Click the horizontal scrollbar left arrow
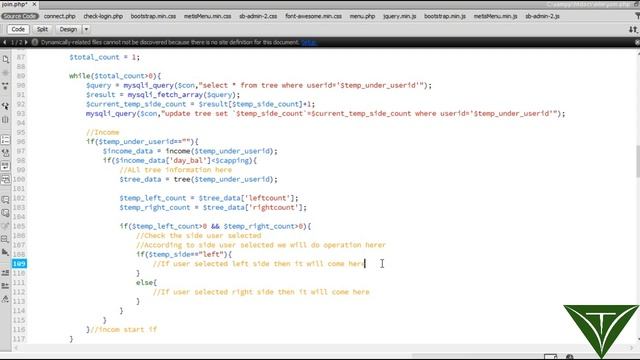The image size is (640, 360). [x=16, y=348]
